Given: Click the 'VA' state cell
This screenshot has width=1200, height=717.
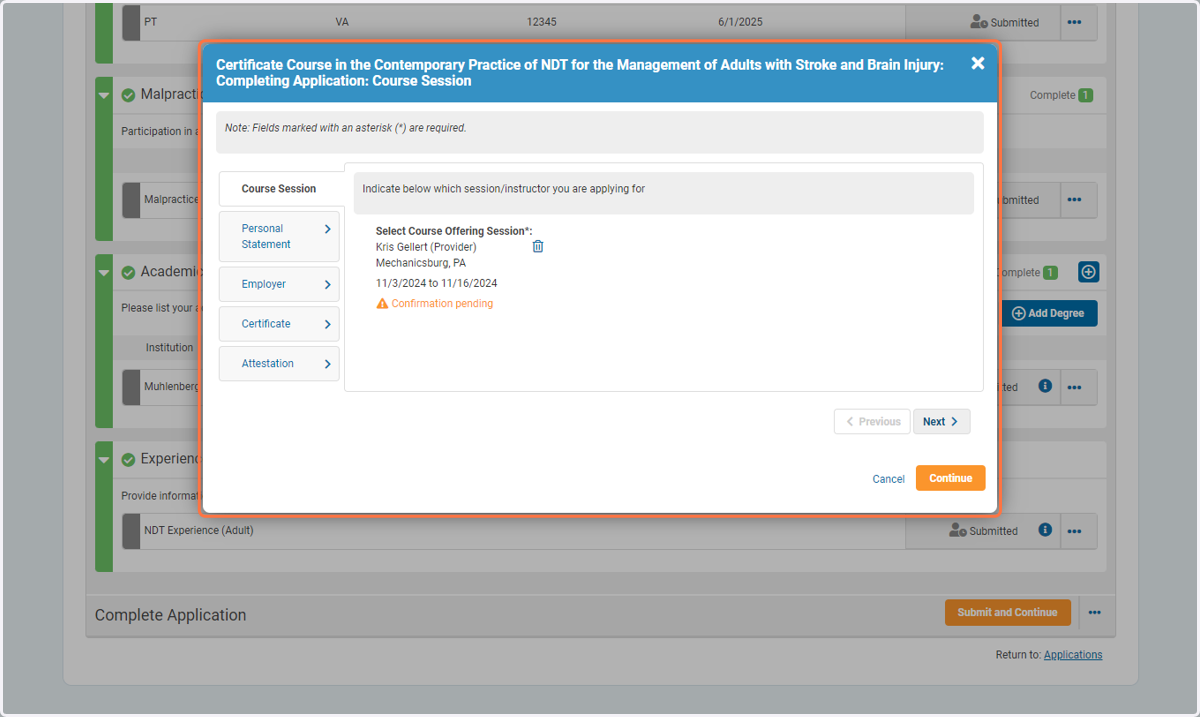Looking at the screenshot, I should 342,21.
